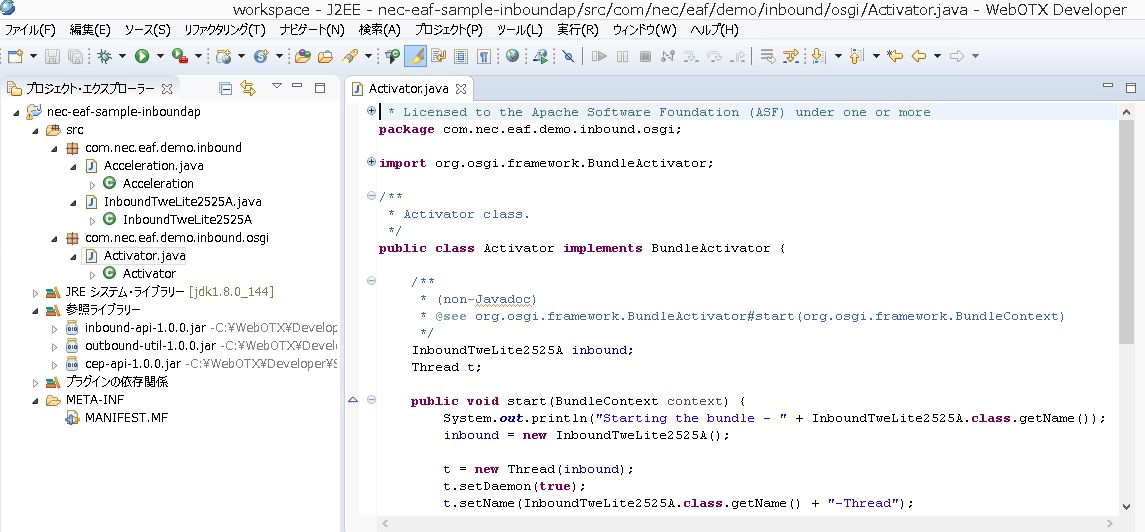Fold the start method with its collapse marker
Screen dimensions: 1145x532
371,401
